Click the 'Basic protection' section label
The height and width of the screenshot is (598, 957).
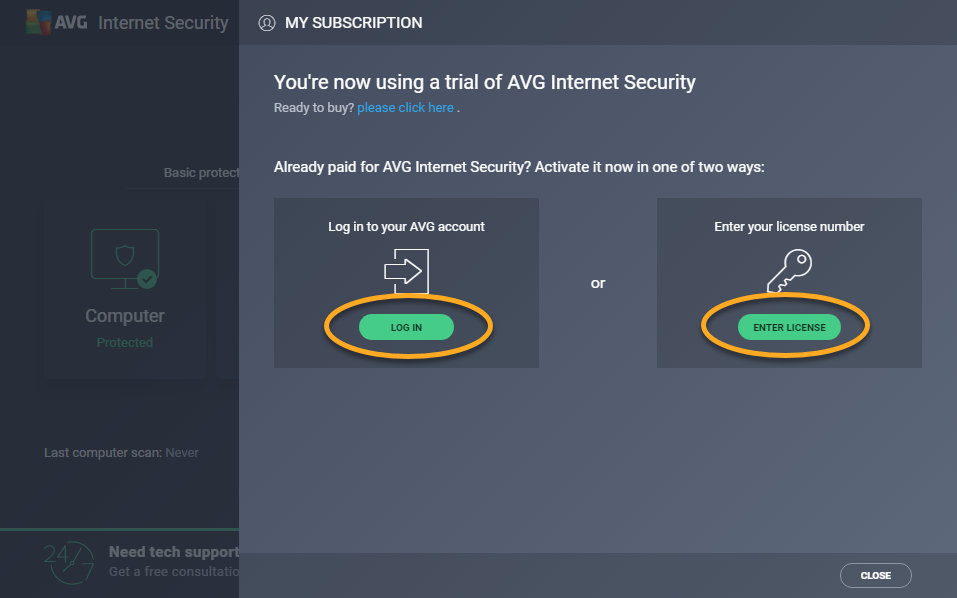click(201, 173)
